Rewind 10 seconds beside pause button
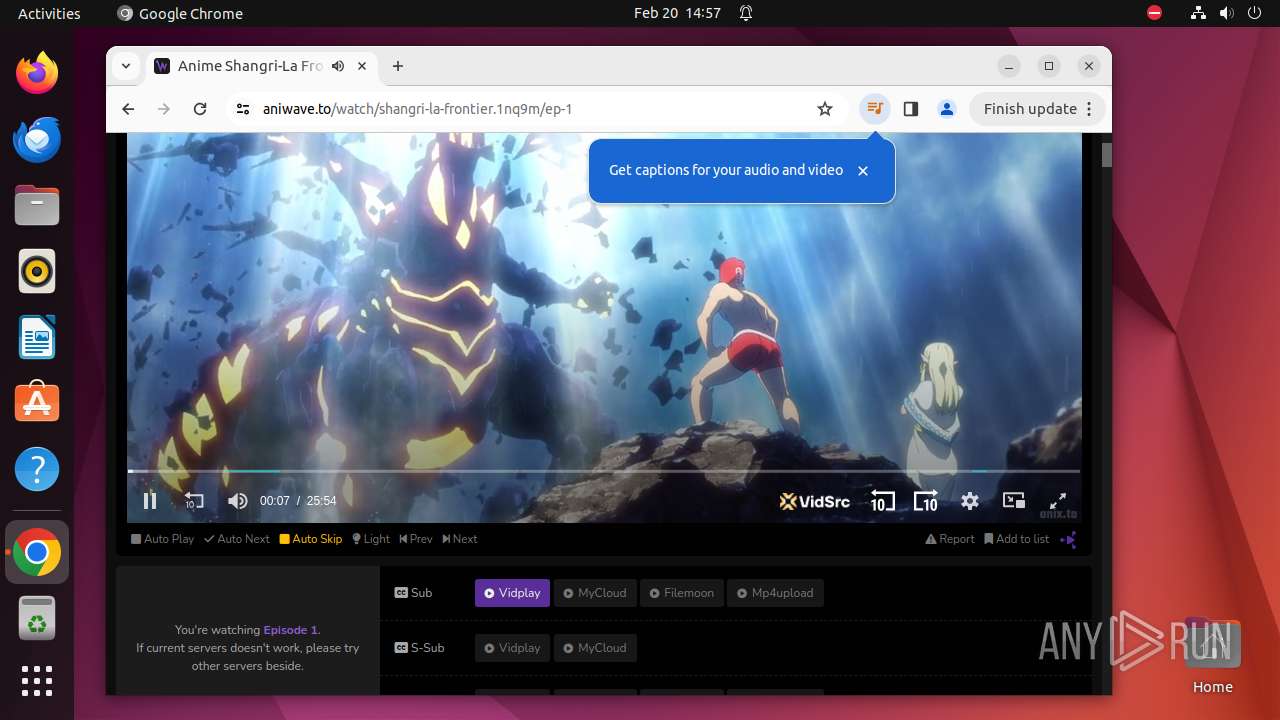Viewport: 1280px width, 720px height. pyautogui.click(x=194, y=501)
